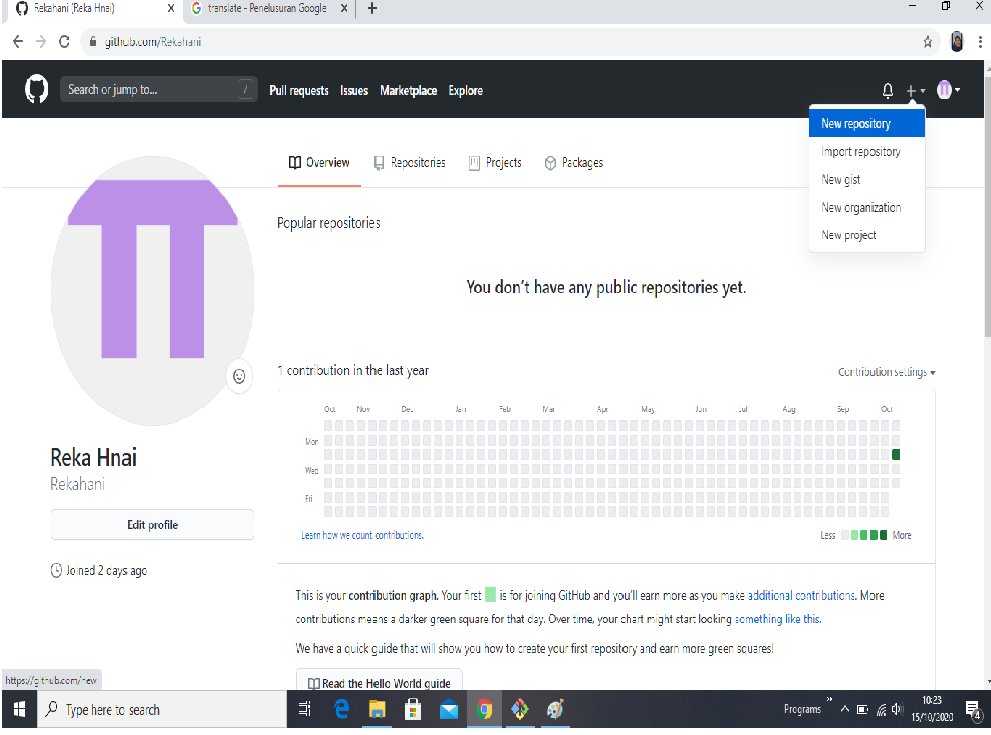The image size is (991, 735).
Task: Click the browser forward arrow
Action: [41, 42]
